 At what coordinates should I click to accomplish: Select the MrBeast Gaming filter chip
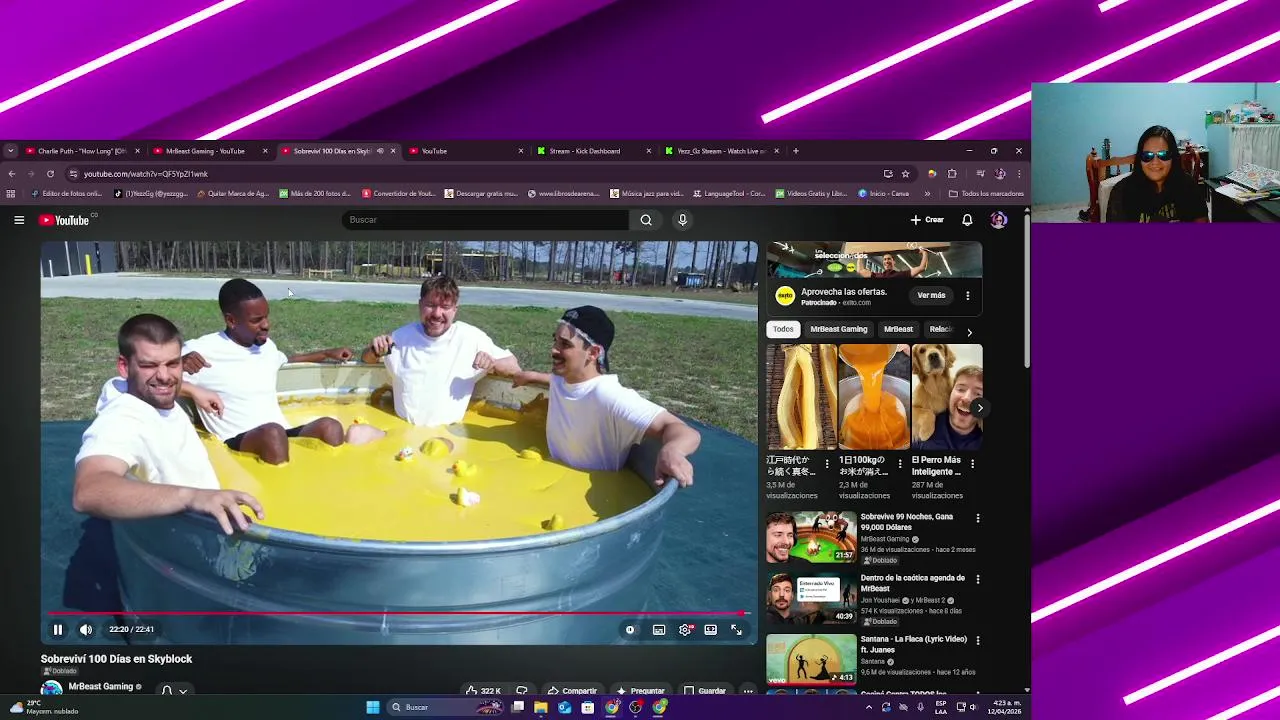pyautogui.click(x=839, y=329)
